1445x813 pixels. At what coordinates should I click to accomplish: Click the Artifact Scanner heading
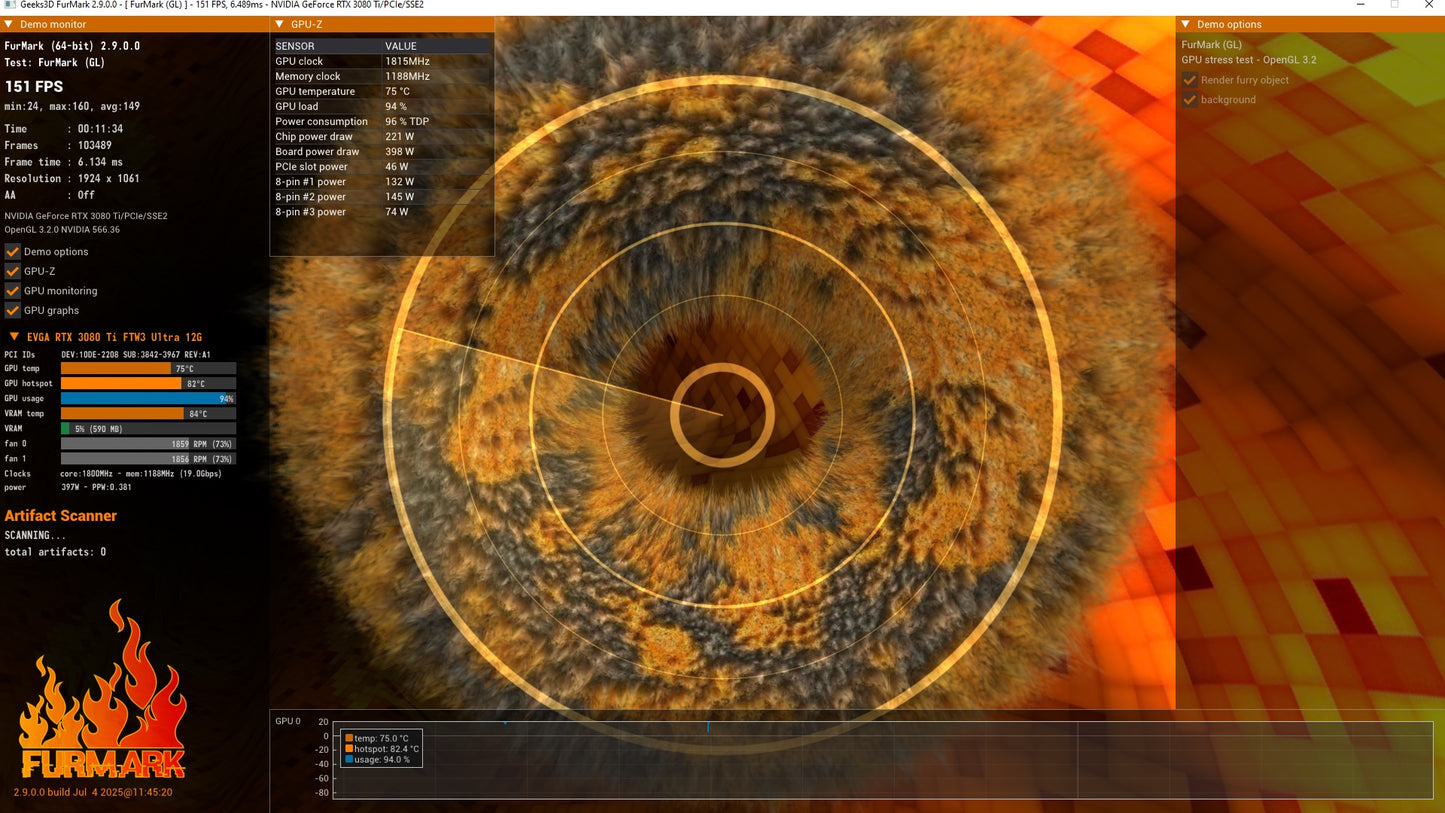(x=61, y=516)
